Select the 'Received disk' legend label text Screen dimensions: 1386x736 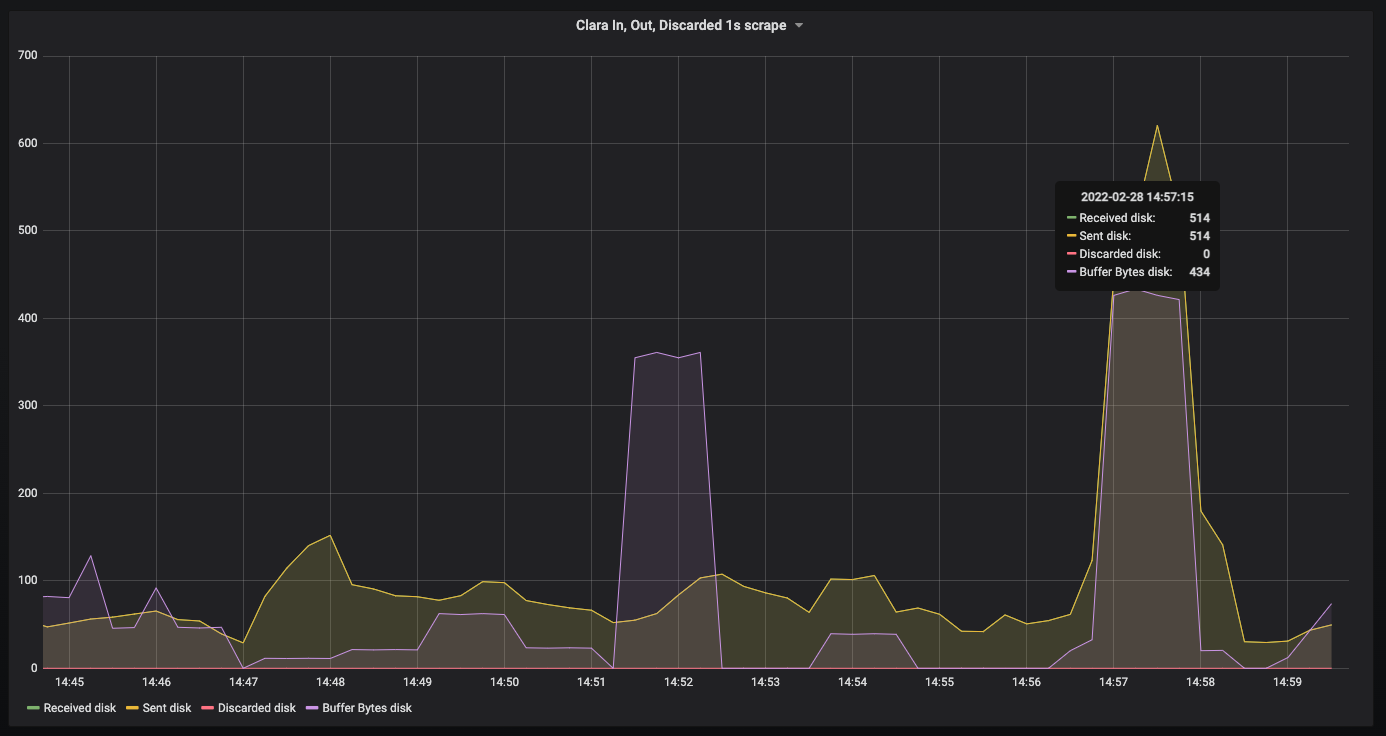pyautogui.click(x=80, y=707)
